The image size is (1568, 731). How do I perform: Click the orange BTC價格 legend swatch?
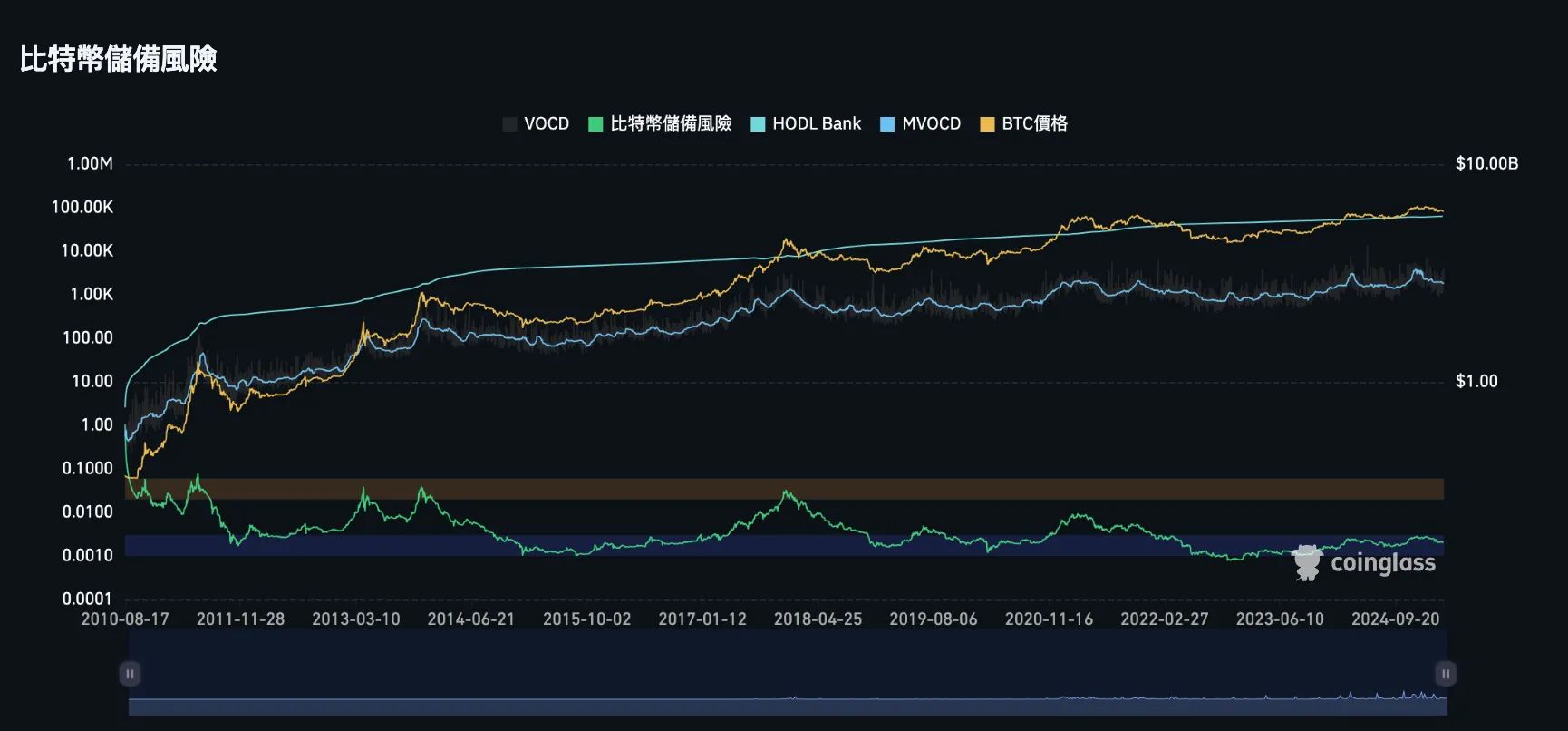[987, 124]
